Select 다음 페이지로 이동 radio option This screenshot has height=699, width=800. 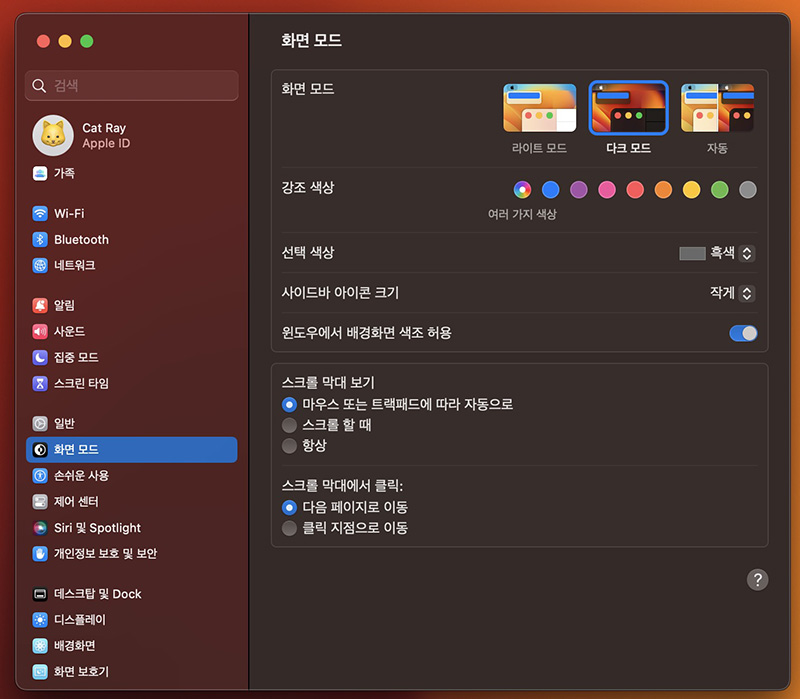(289, 507)
